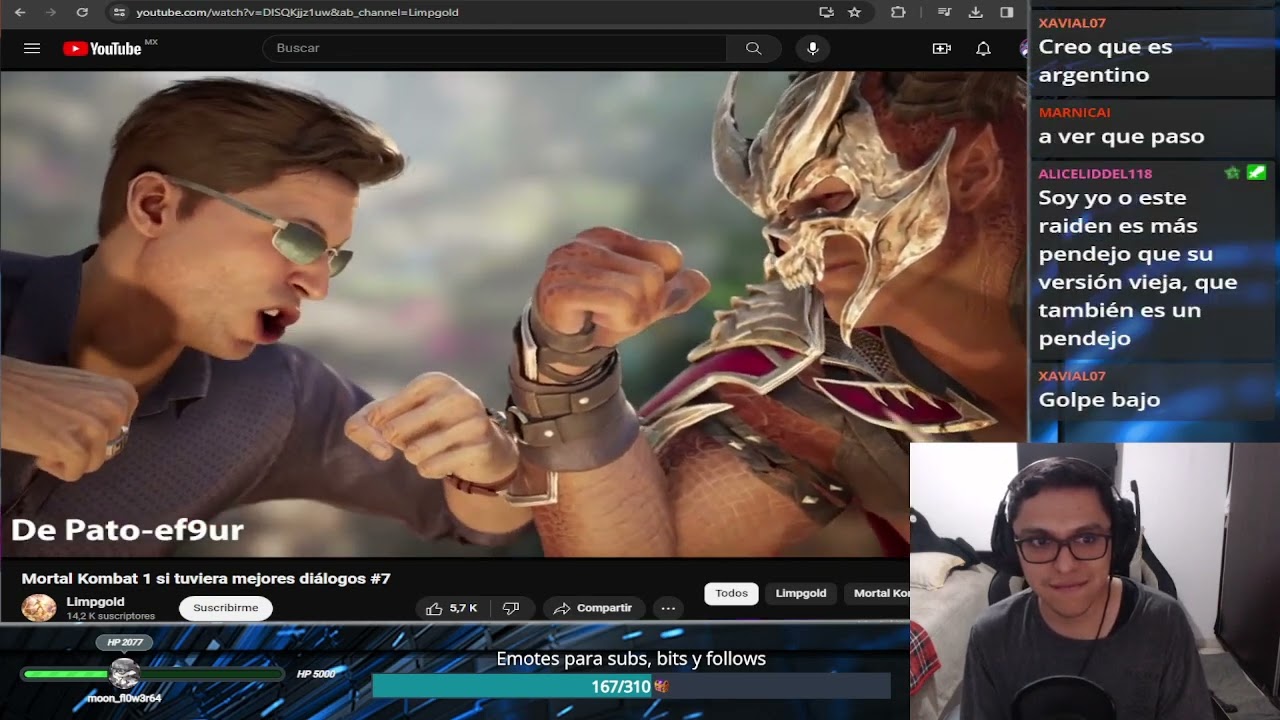Like the video showing 5,7 K
Screen dimensions: 1280x720
452,608
